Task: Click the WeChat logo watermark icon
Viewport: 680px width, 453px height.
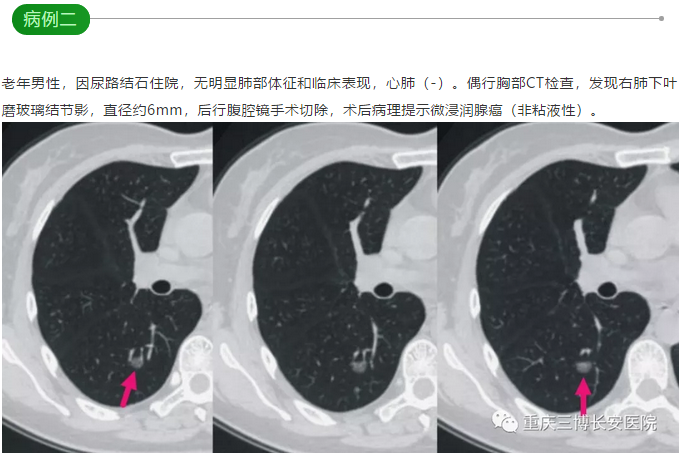Action: pyautogui.click(x=504, y=421)
